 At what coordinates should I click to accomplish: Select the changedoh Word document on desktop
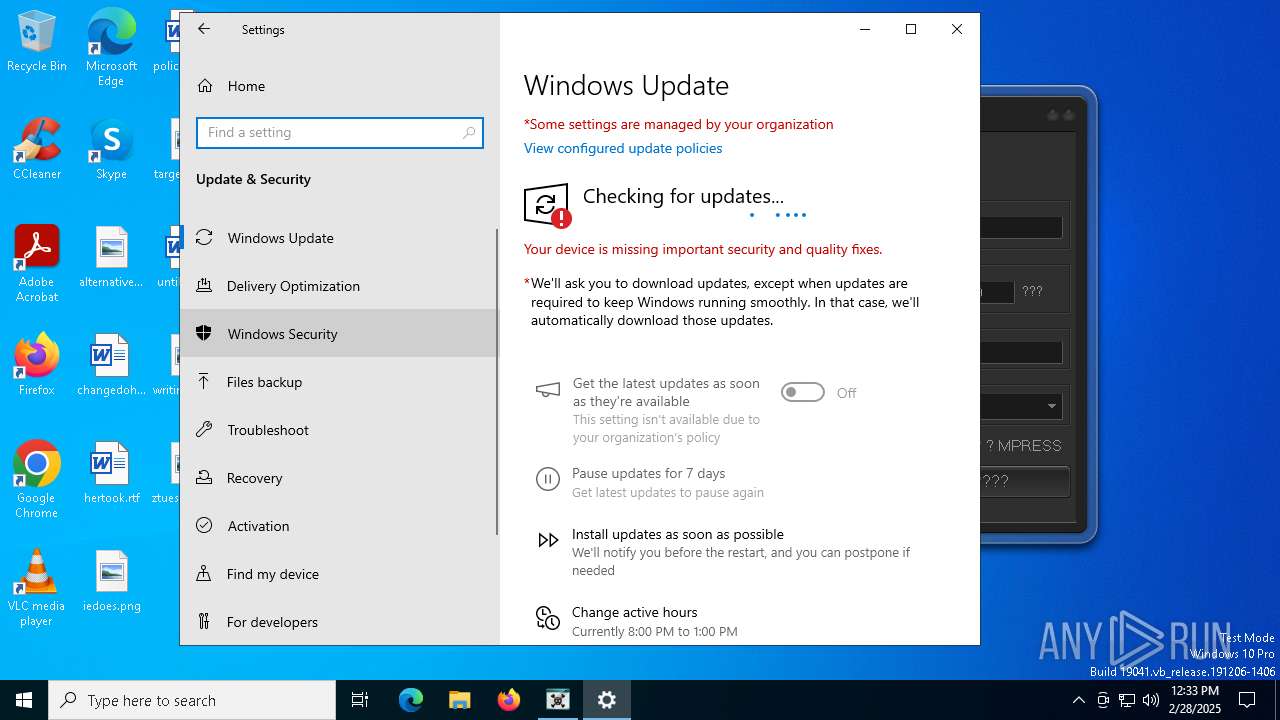tap(111, 365)
